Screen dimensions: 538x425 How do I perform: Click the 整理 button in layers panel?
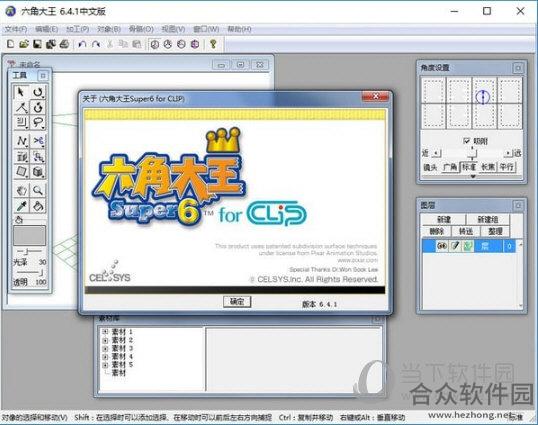tap(495, 232)
